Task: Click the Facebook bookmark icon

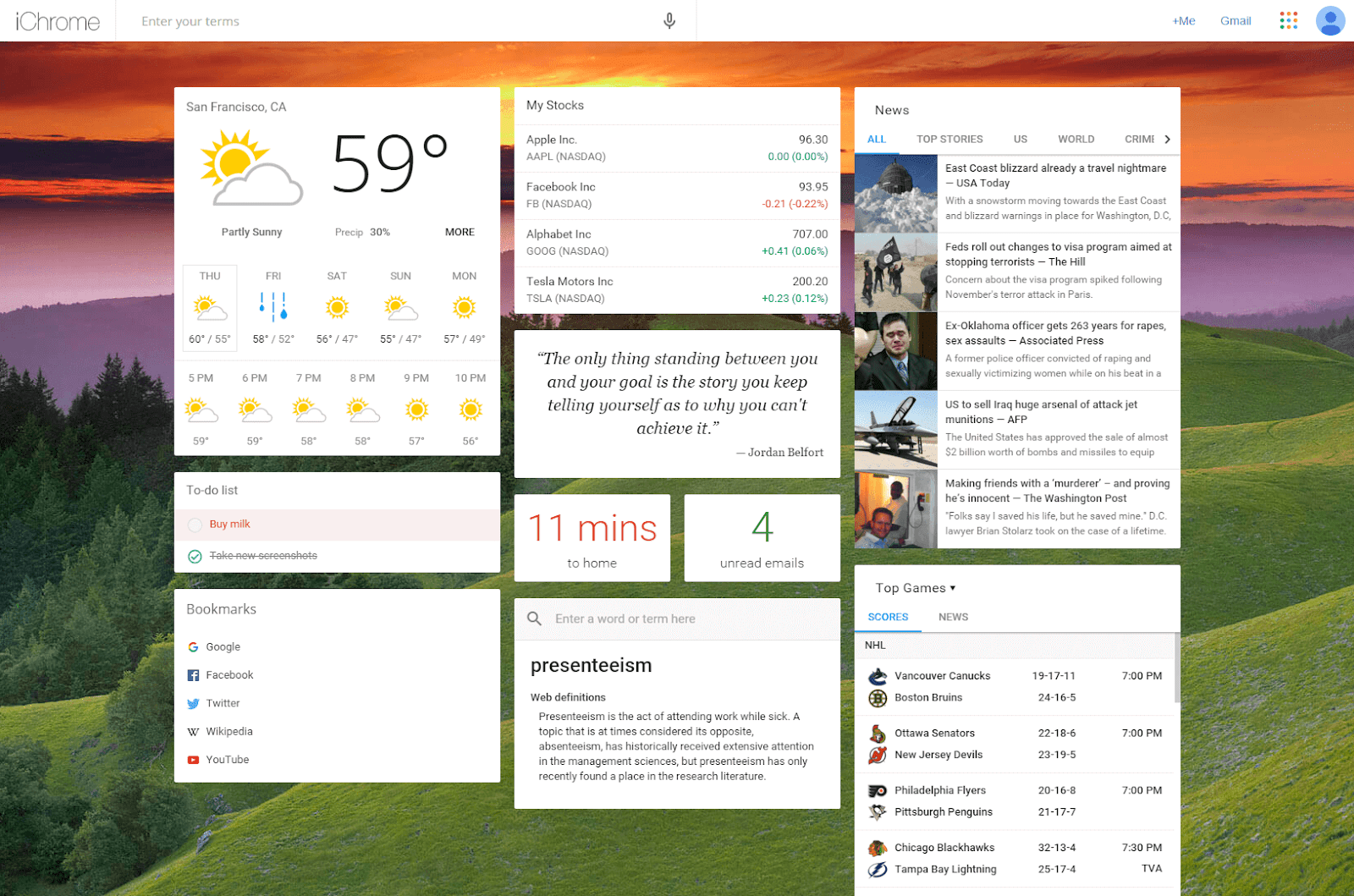Action: click(x=193, y=675)
